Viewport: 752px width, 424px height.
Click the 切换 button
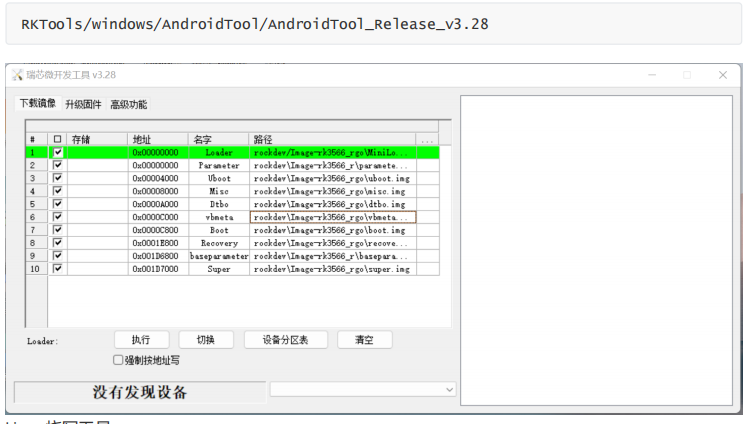pos(206,340)
